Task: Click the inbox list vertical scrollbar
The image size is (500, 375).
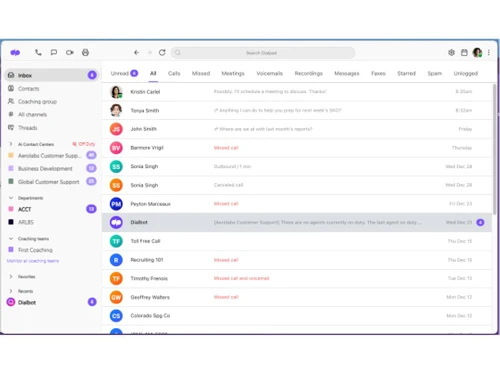Action: pyautogui.click(x=495, y=149)
